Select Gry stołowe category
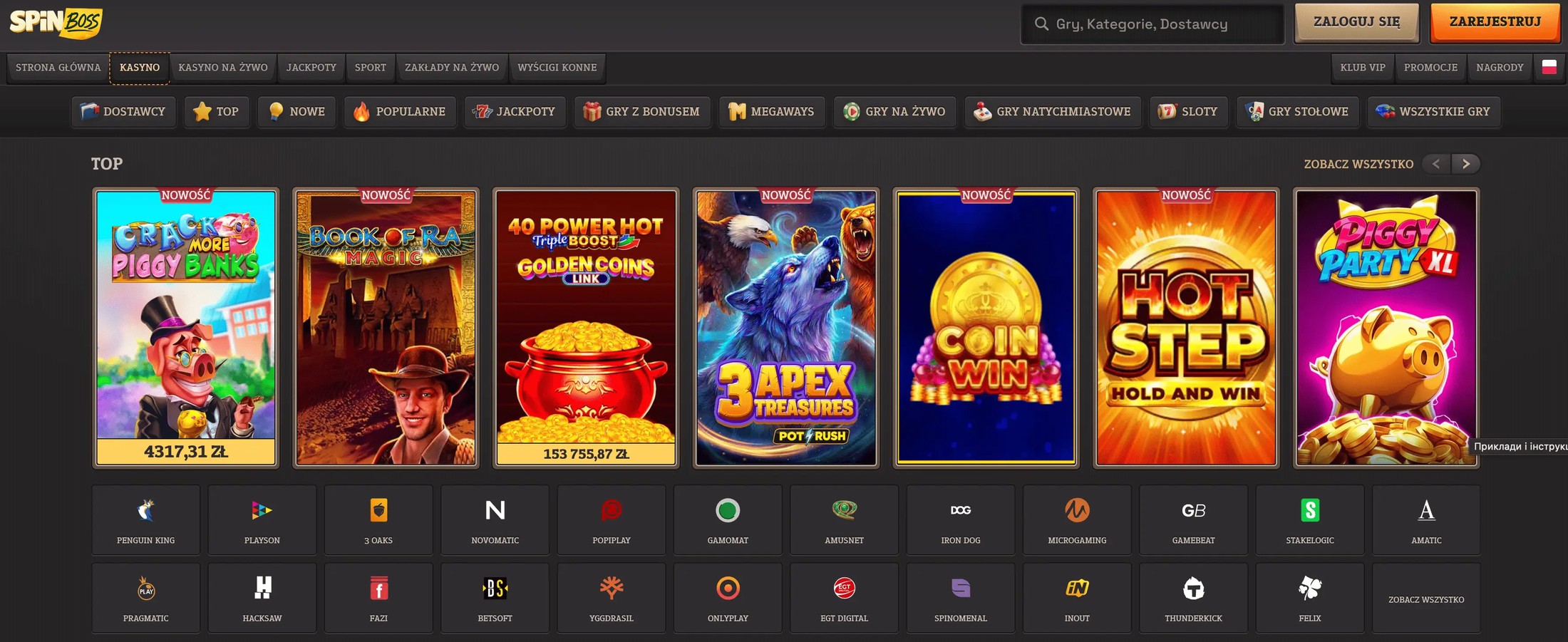Screen dimensions: 1568x642 1297,112
